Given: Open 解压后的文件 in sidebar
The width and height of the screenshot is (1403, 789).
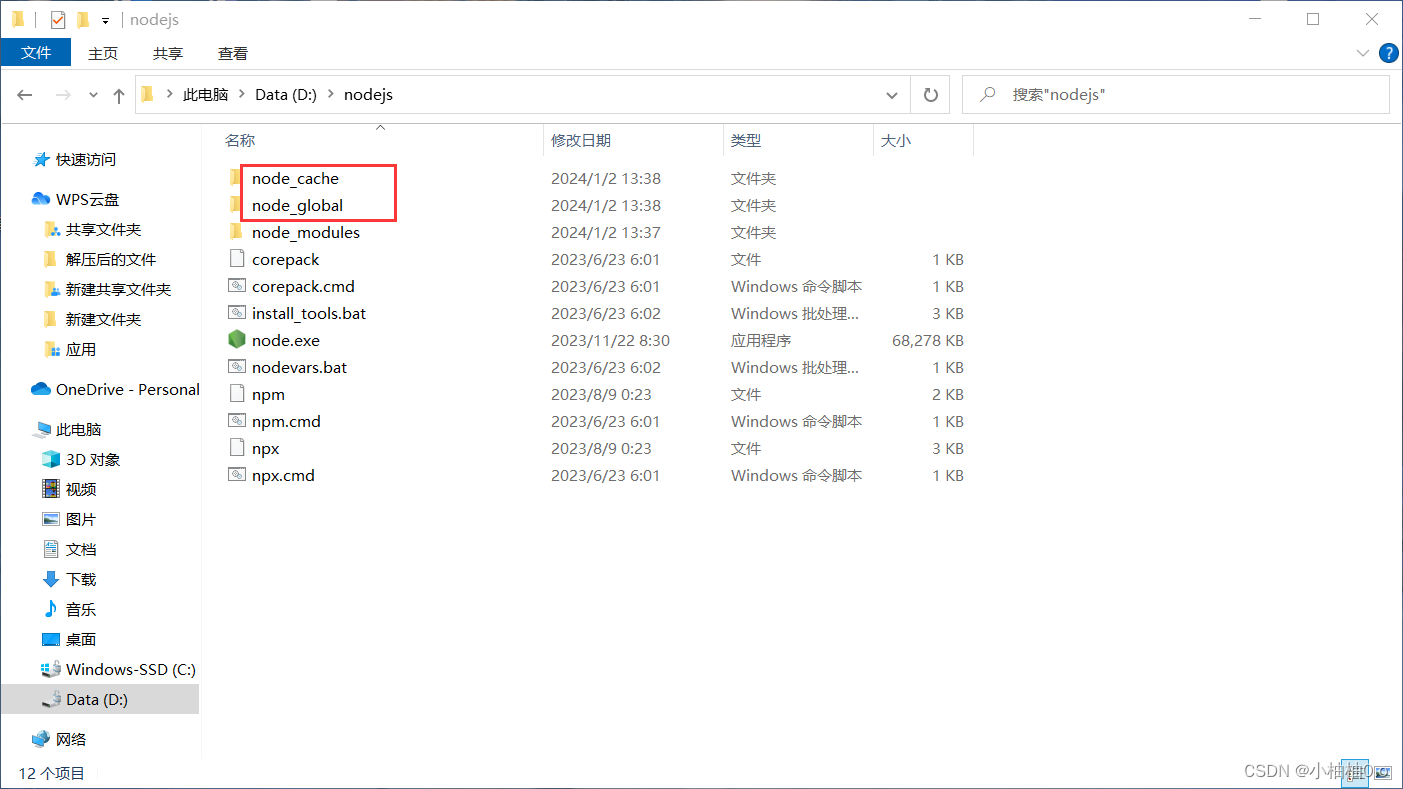Looking at the screenshot, I should pyautogui.click(x=100, y=259).
